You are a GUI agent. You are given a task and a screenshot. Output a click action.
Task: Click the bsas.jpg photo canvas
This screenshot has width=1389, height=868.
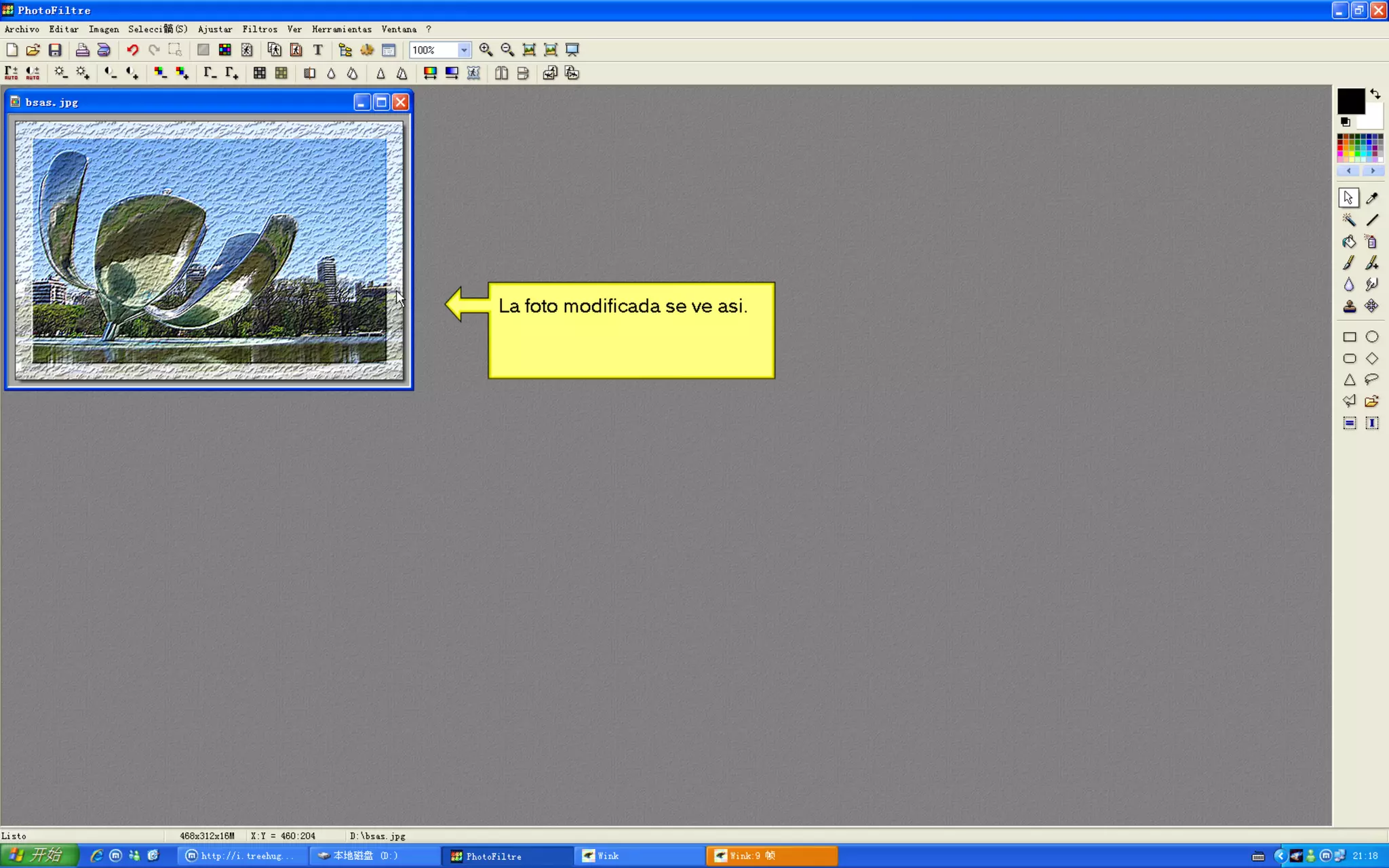[209, 250]
